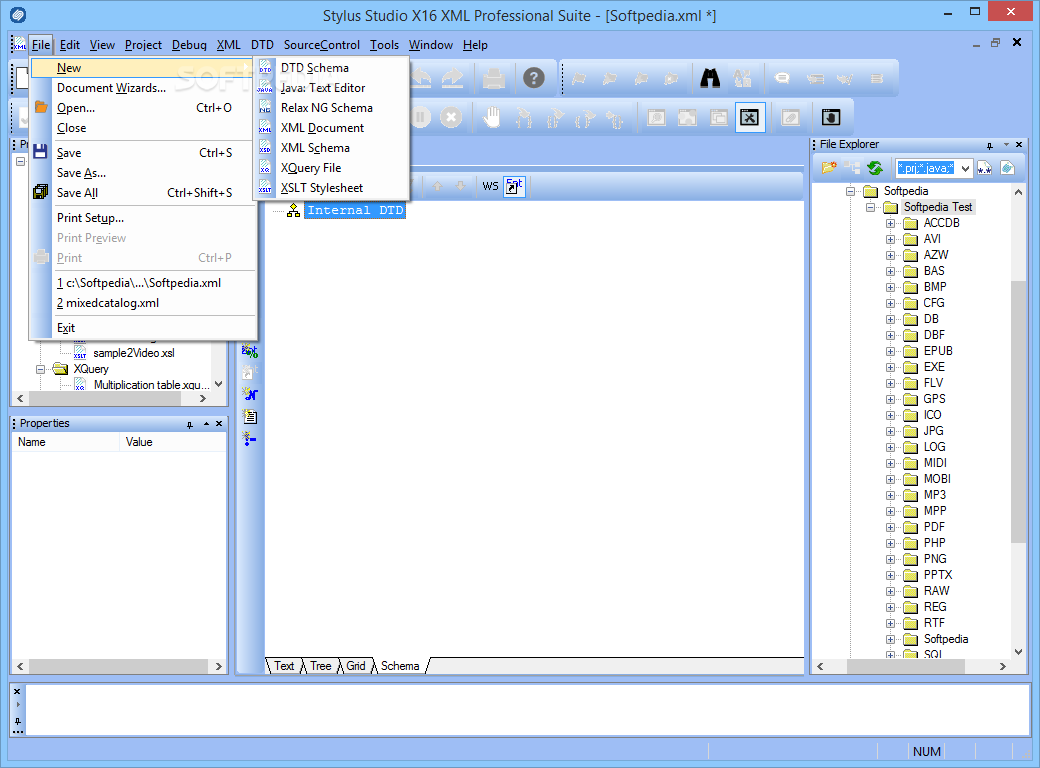Image resolution: width=1040 pixels, height=768 pixels.
Task: Click the Save All icon in File menu
Action: 40,192
